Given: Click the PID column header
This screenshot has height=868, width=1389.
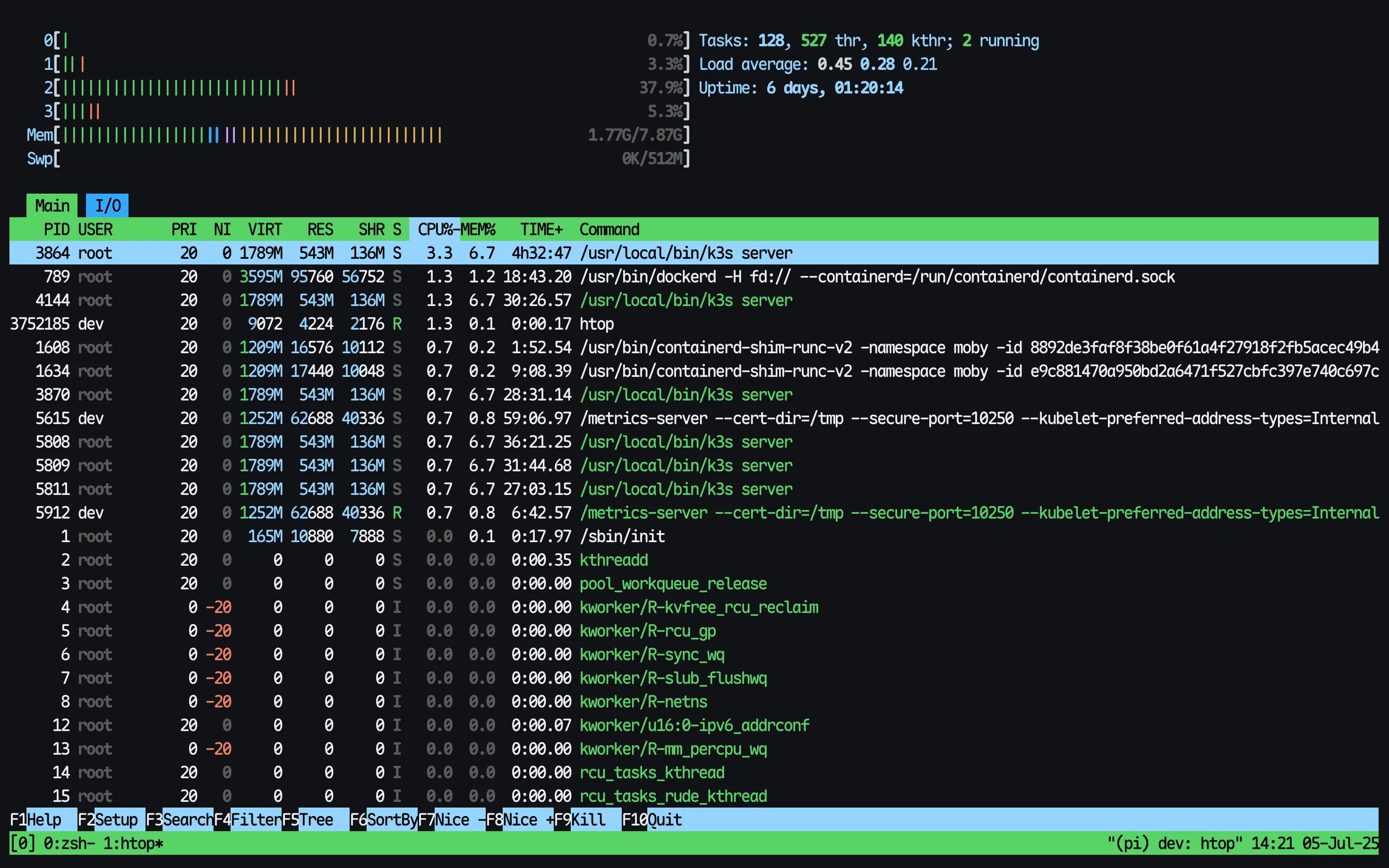Looking at the screenshot, I should 56,230.
